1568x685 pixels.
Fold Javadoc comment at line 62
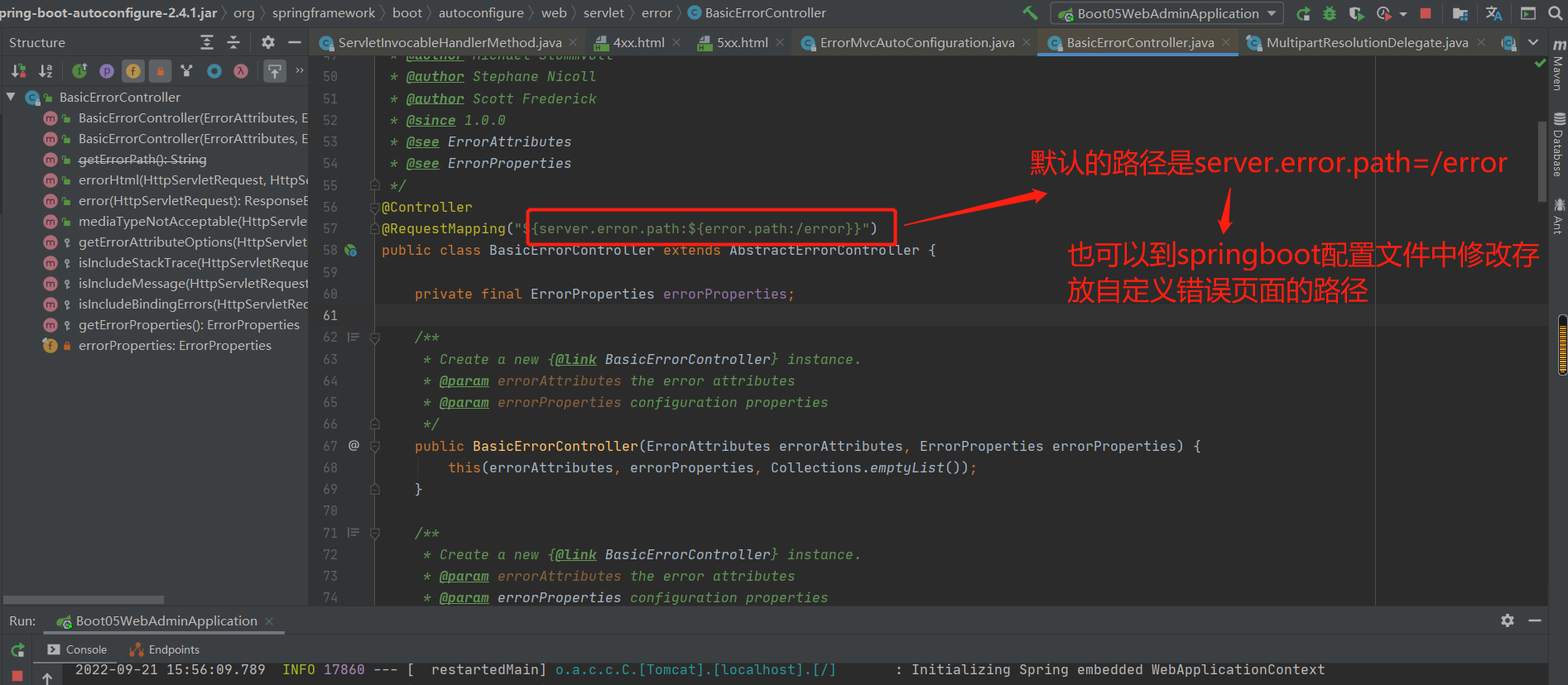pyautogui.click(x=374, y=338)
